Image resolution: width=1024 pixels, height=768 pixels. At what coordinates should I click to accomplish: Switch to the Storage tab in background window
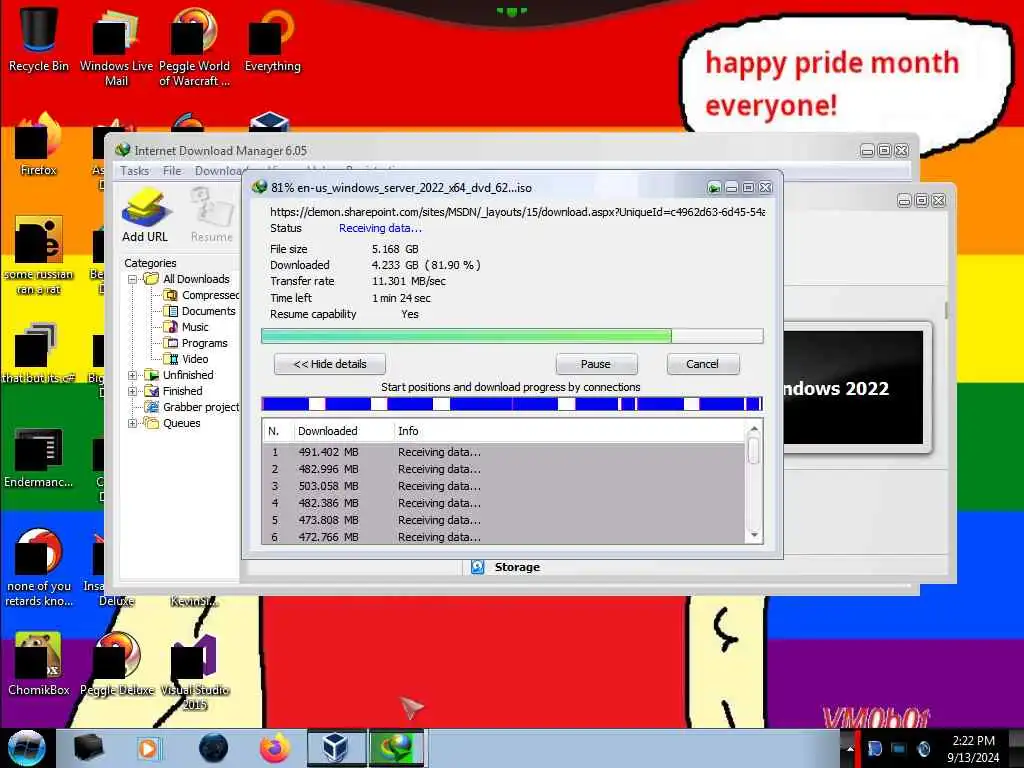[x=517, y=567]
